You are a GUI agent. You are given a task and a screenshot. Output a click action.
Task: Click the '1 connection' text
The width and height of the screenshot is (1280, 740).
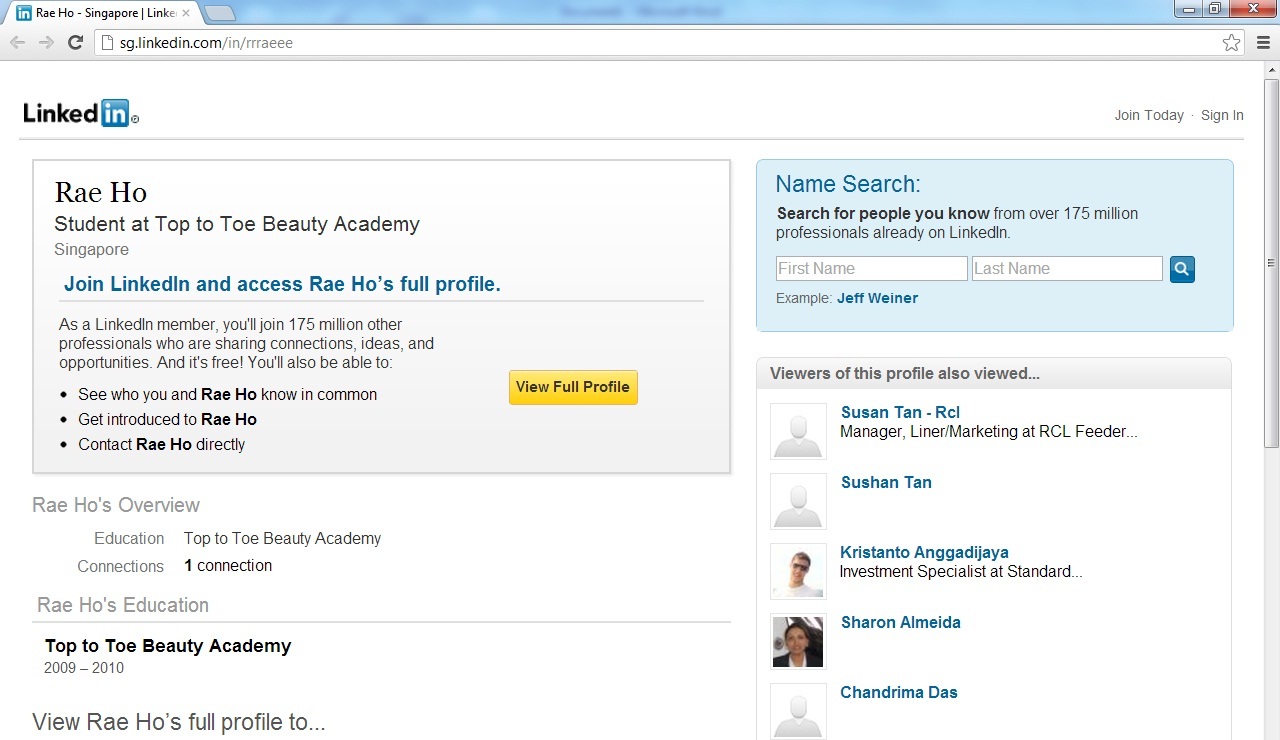(228, 565)
